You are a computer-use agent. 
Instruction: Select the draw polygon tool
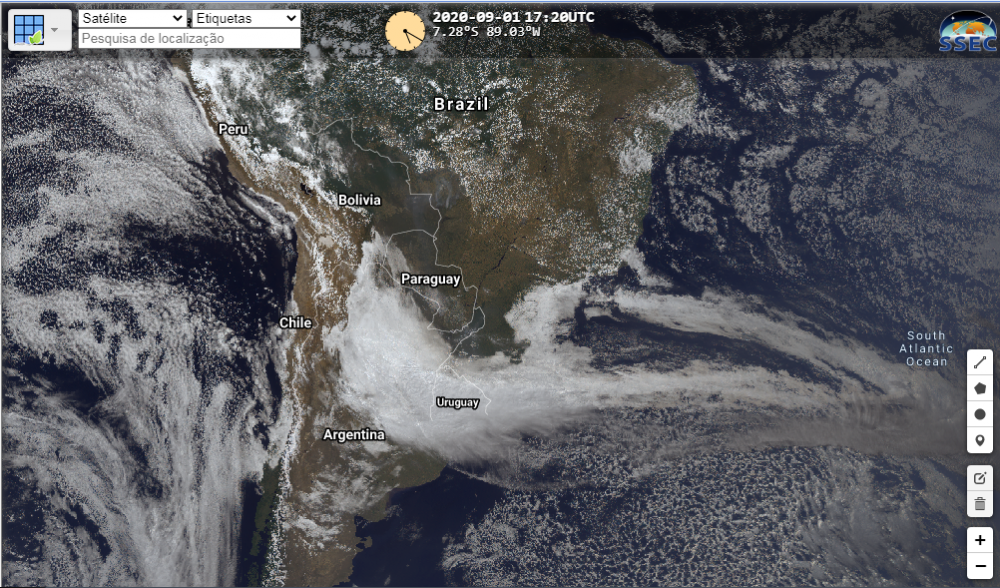click(x=980, y=388)
